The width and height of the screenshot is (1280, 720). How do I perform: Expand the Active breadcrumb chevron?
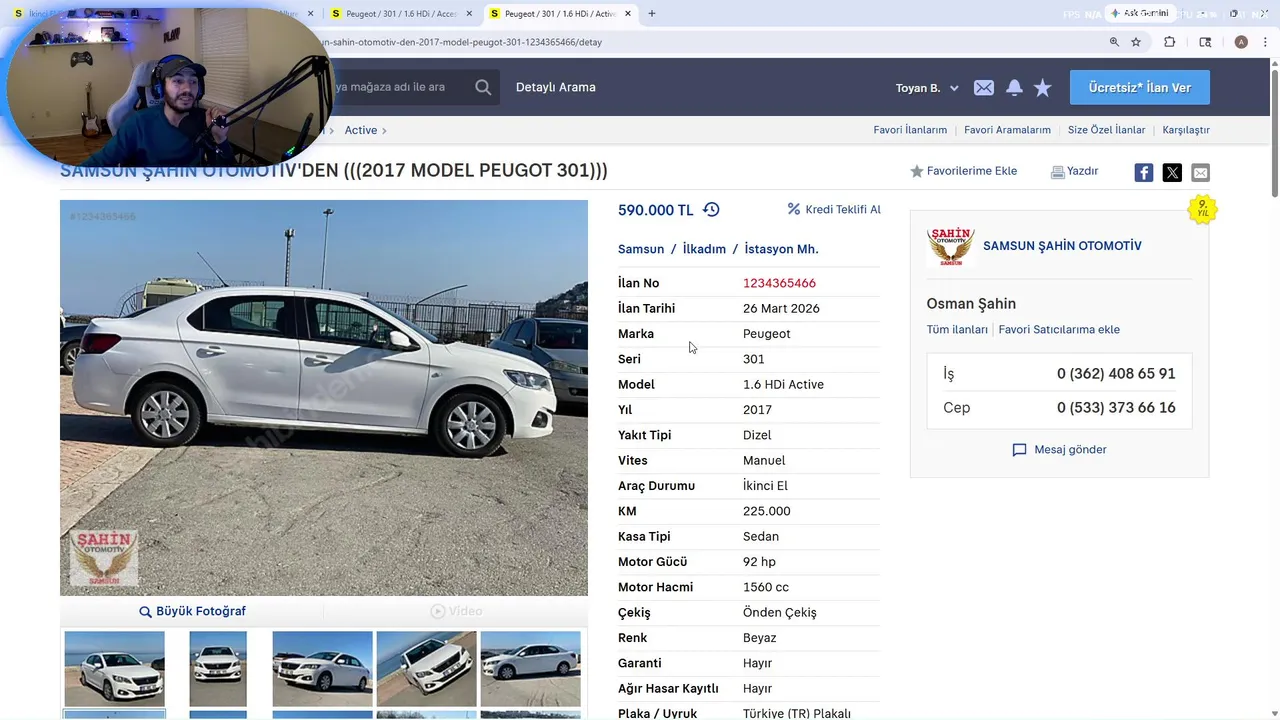(383, 130)
